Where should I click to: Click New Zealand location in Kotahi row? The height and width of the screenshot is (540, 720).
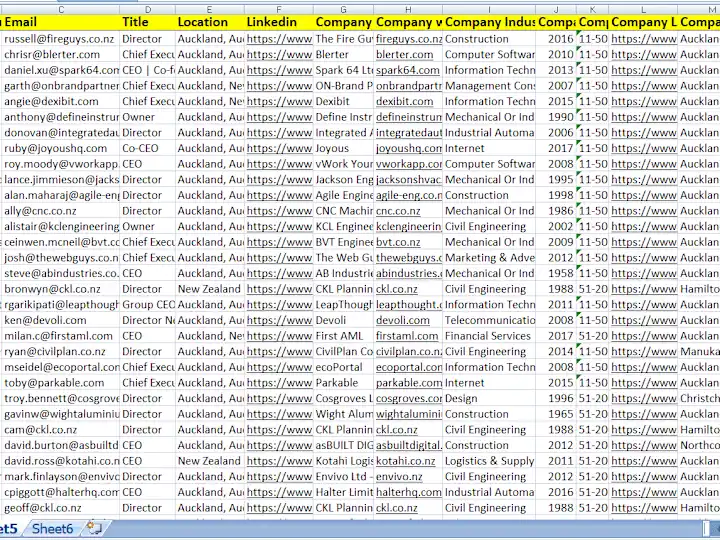210,461
